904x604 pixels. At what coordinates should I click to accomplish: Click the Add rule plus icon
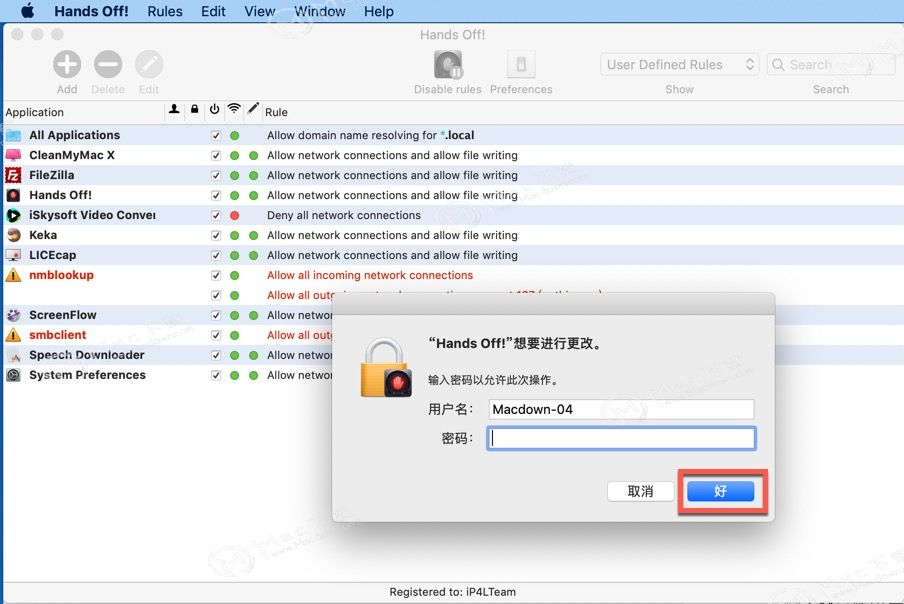click(x=67, y=64)
